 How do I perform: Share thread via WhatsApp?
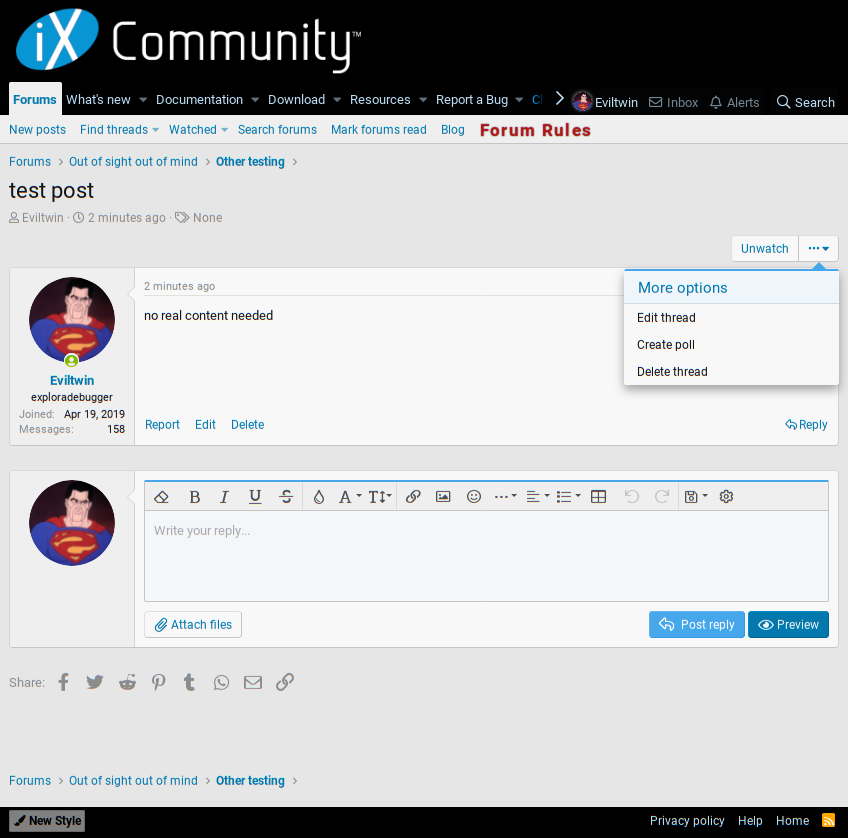click(x=221, y=682)
